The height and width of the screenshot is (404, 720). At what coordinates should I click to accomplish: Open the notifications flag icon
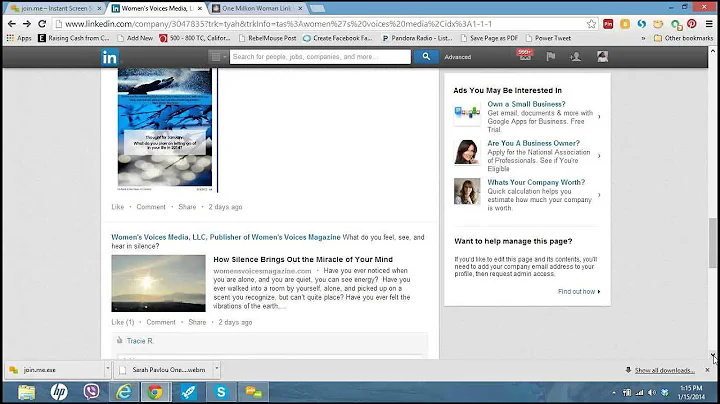551,56
